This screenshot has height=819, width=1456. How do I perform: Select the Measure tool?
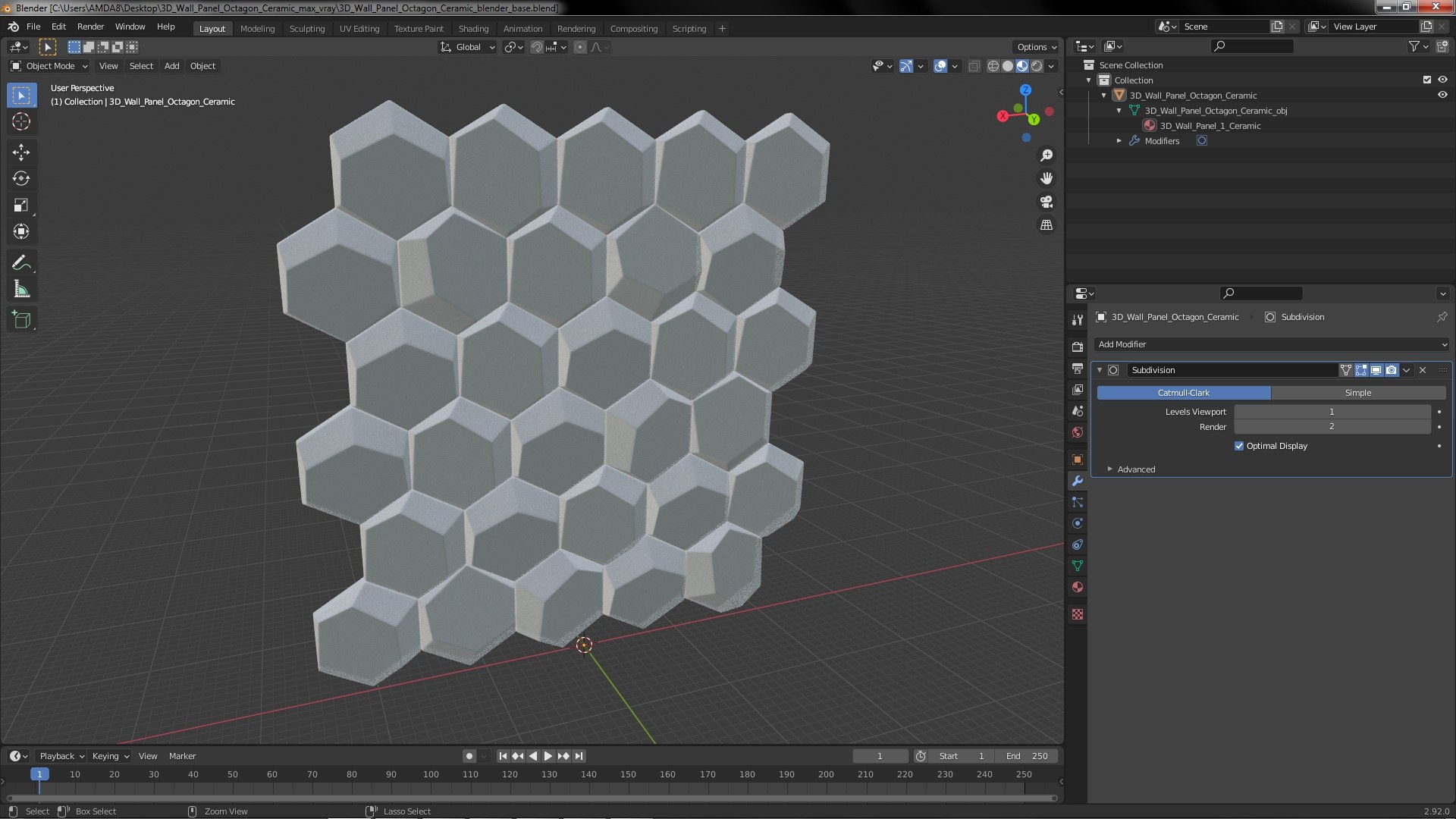coord(21,290)
